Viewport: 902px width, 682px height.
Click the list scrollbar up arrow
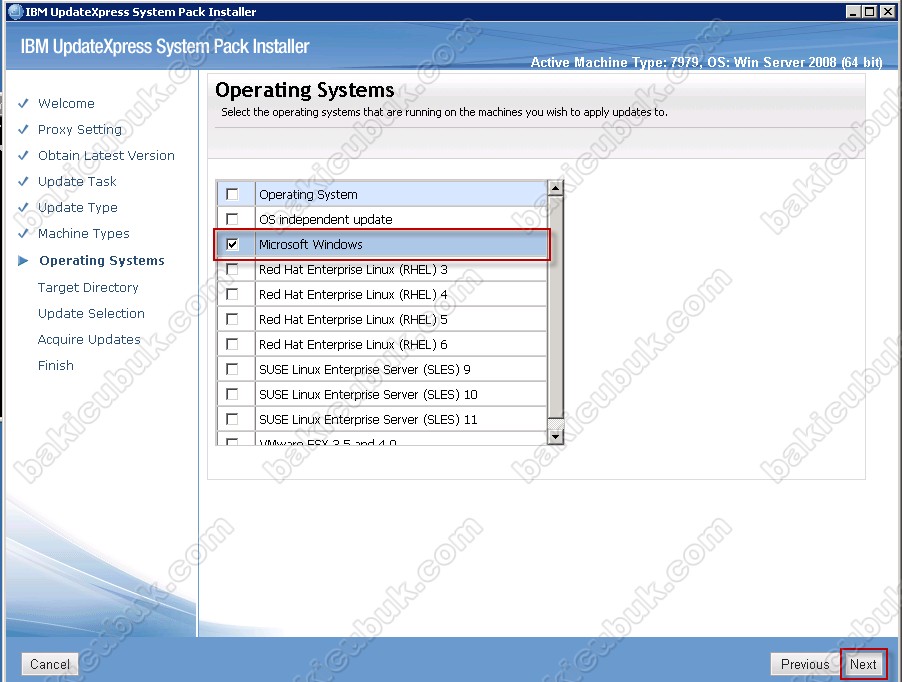pyautogui.click(x=555, y=187)
